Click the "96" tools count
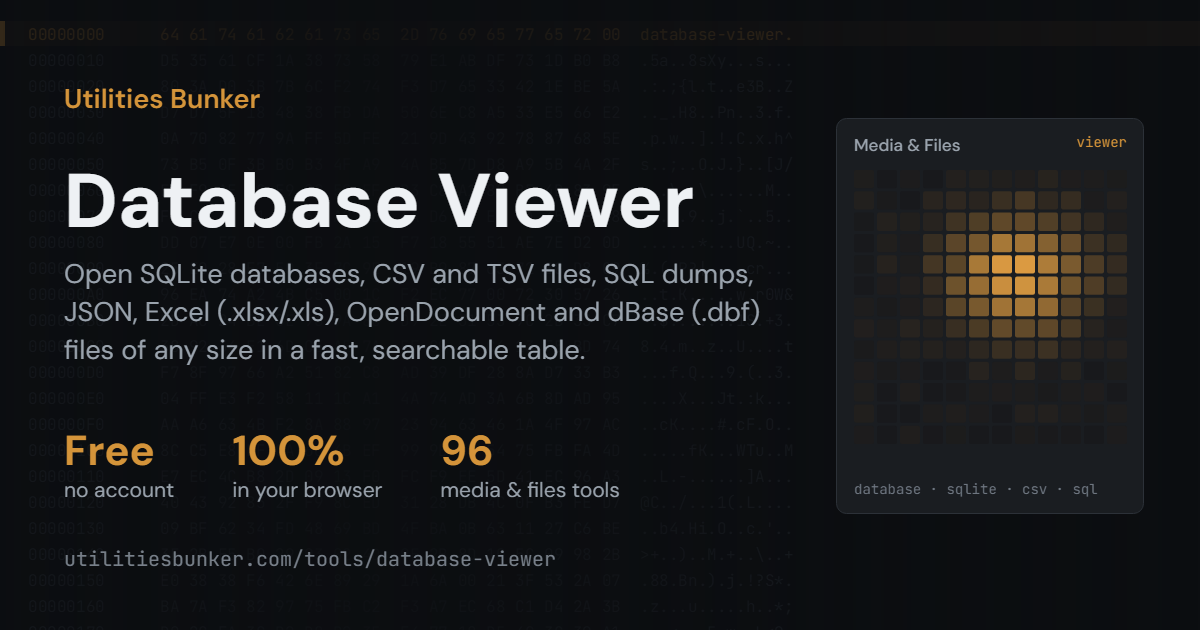This screenshot has width=1200, height=630. pyautogui.click(x=466, y=451)
